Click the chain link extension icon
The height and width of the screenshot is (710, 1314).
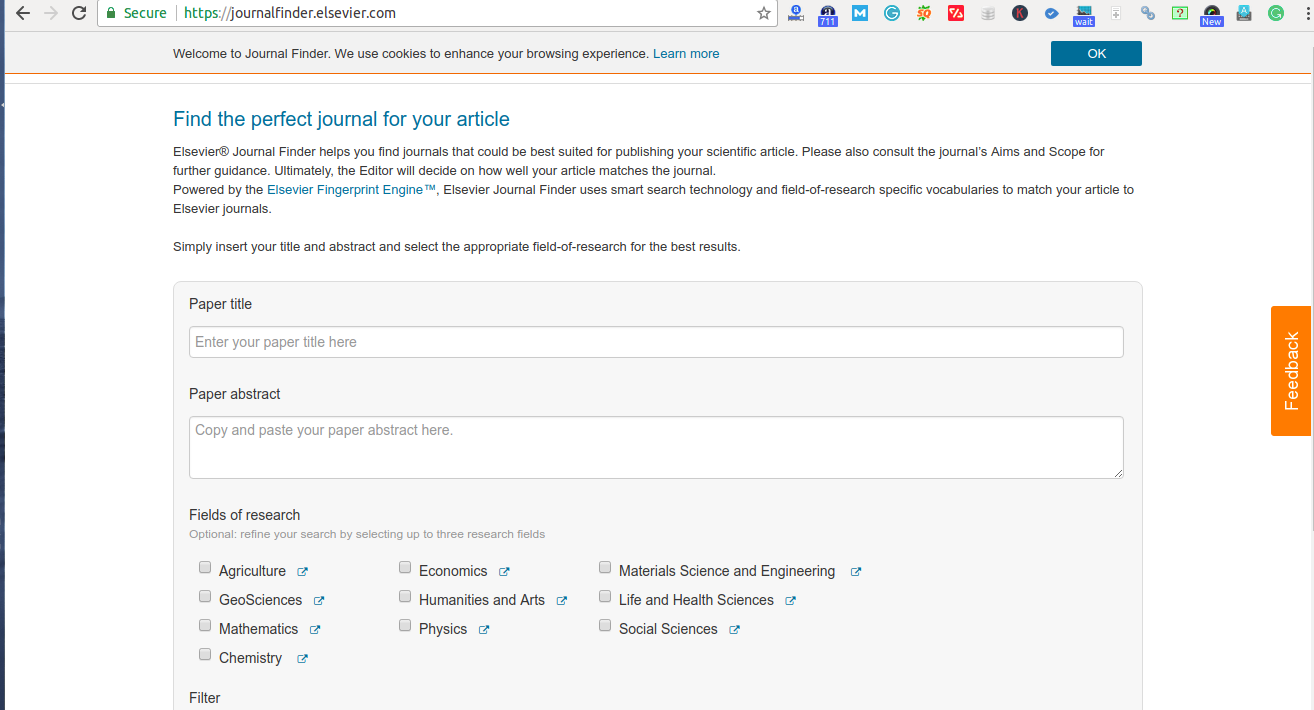(x=1148, y=13)
